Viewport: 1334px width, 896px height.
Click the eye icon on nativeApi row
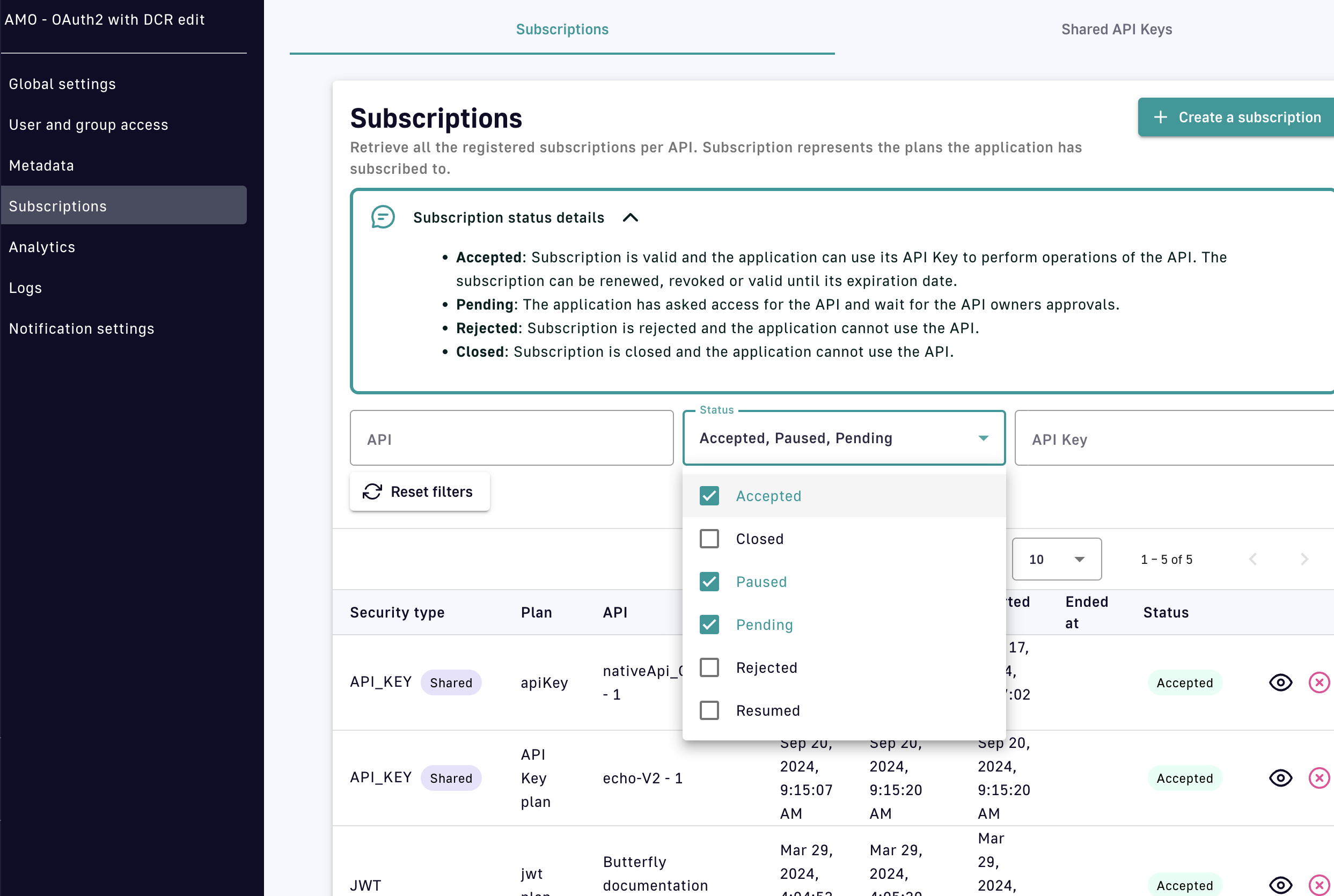(1280, 682)
